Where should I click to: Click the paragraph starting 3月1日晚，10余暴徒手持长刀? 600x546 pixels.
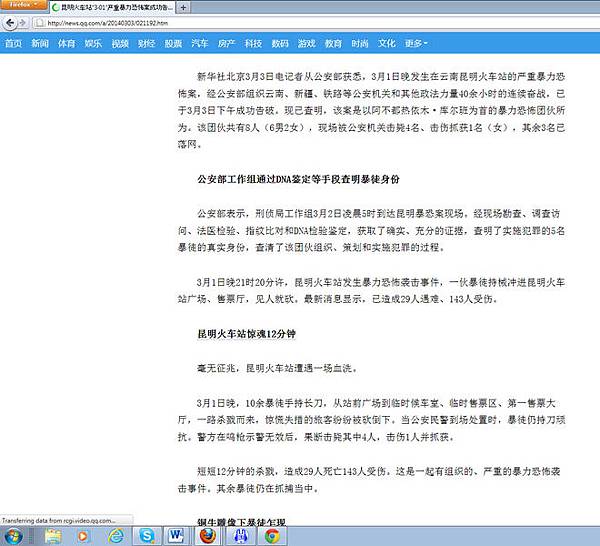[371, 420]
